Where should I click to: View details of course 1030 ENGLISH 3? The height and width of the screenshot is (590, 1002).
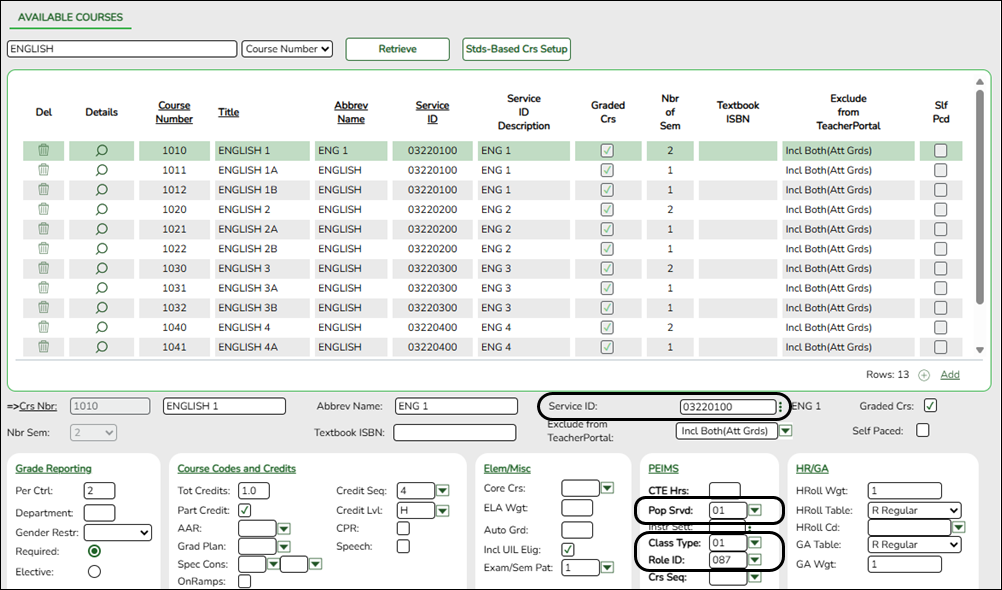click(x=100, y=268)
